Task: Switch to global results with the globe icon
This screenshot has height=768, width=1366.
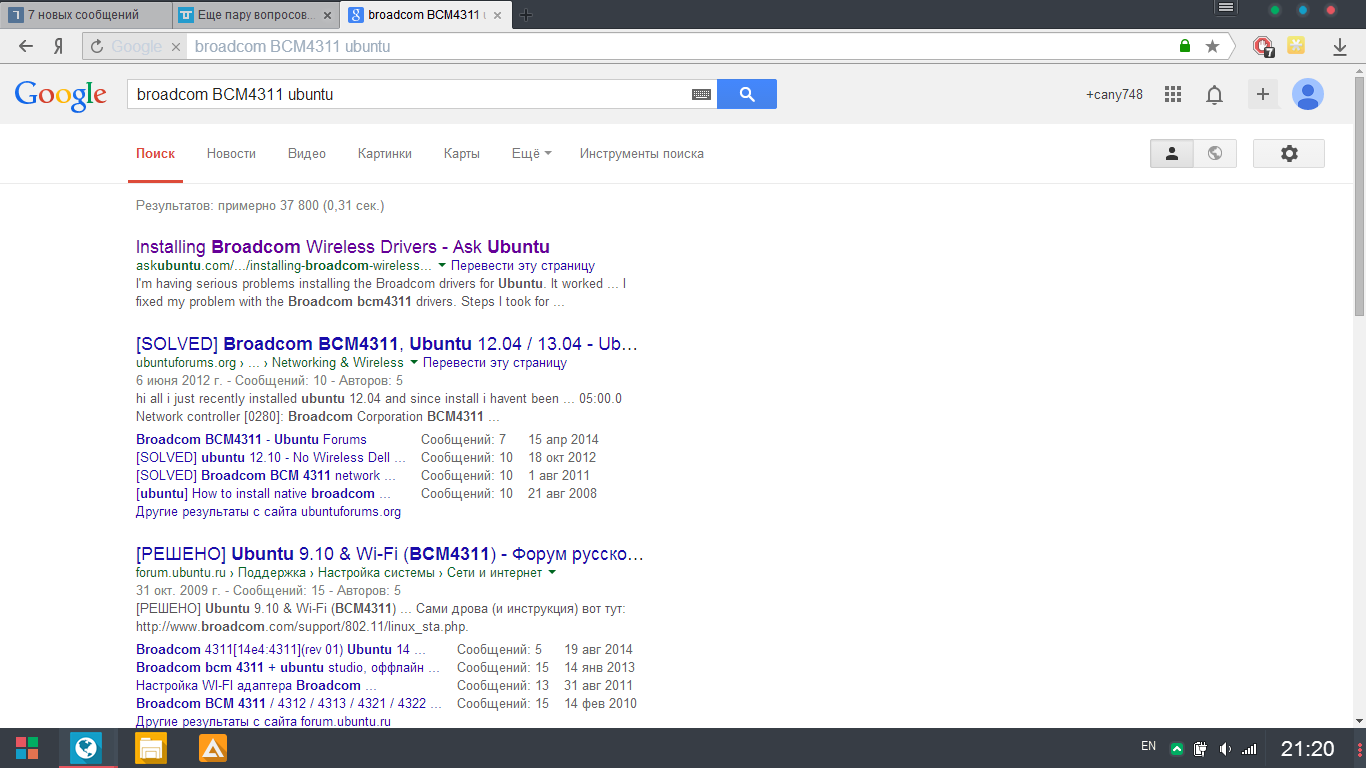Action: (x=1215, y=153)
